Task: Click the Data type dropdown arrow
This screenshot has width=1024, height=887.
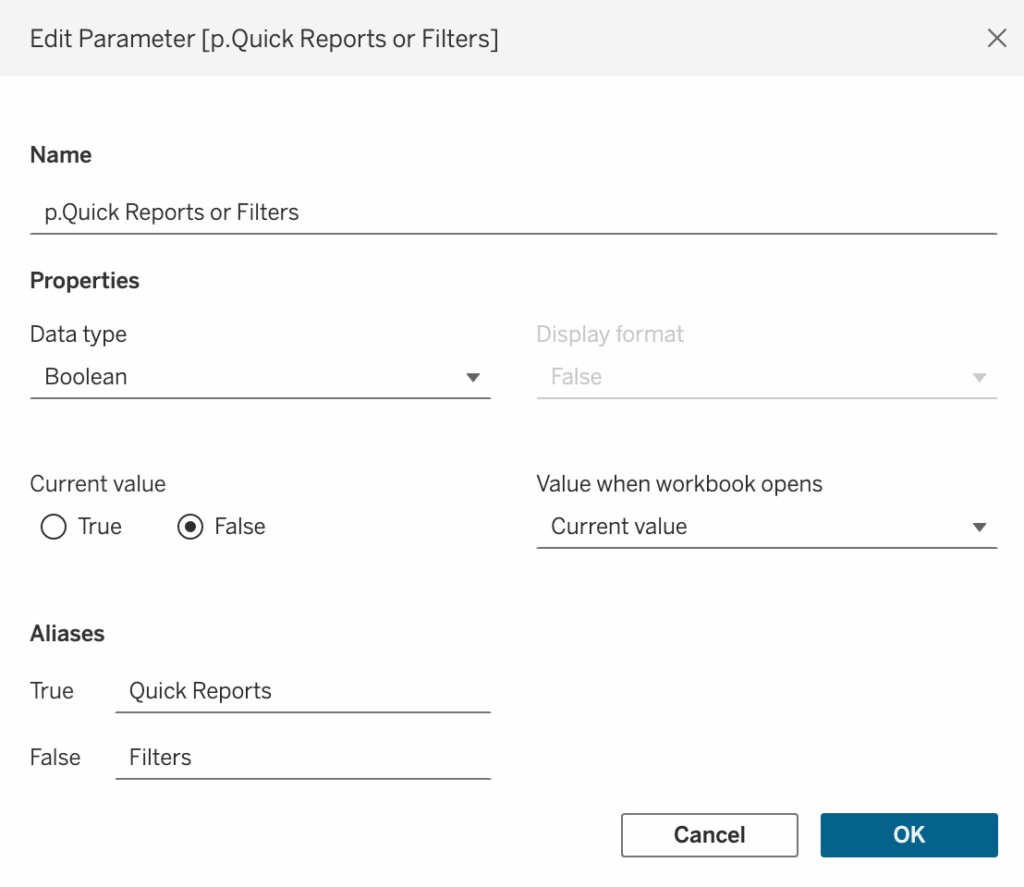Action: pos(473,378)
